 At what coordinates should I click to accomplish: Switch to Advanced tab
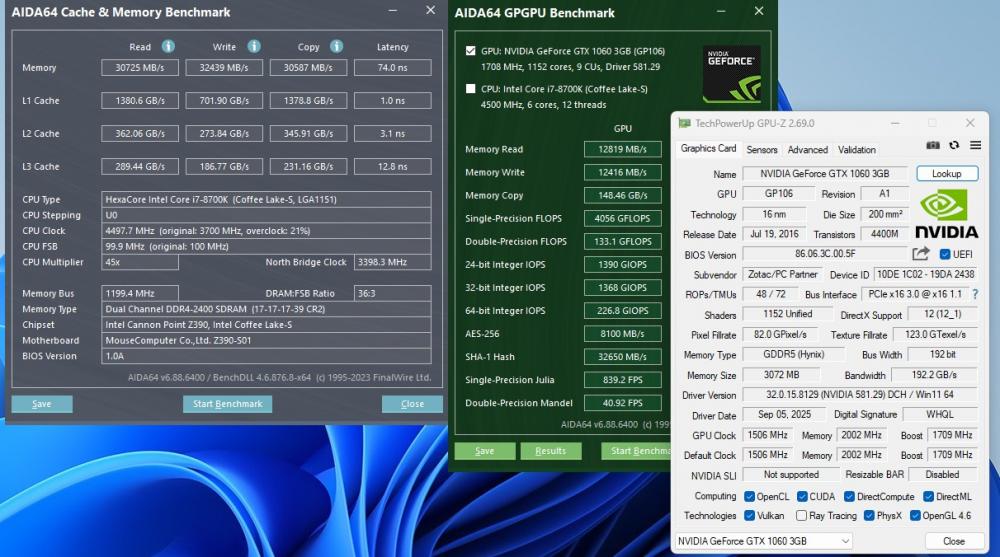[807, 149]
